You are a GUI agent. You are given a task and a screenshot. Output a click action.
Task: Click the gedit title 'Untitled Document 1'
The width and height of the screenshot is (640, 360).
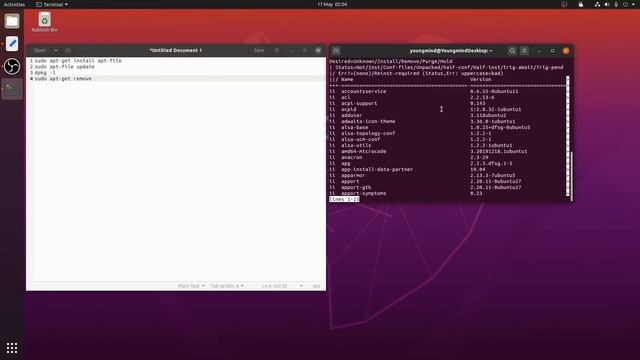pos(176,50)
